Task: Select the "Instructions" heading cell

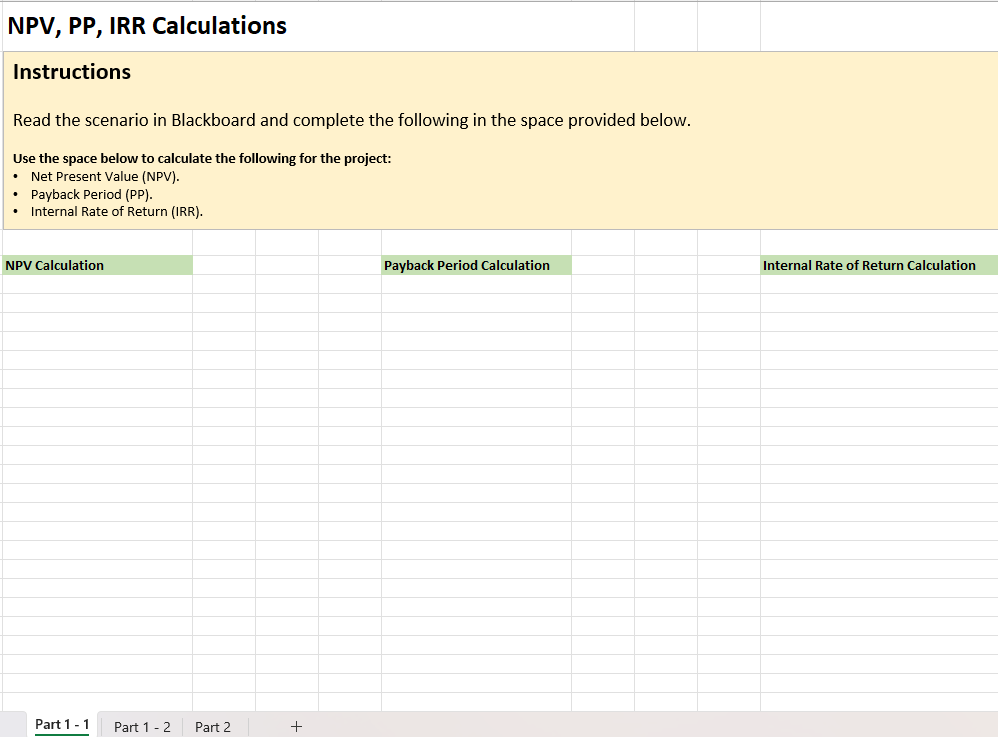Action: pos(71,72)
